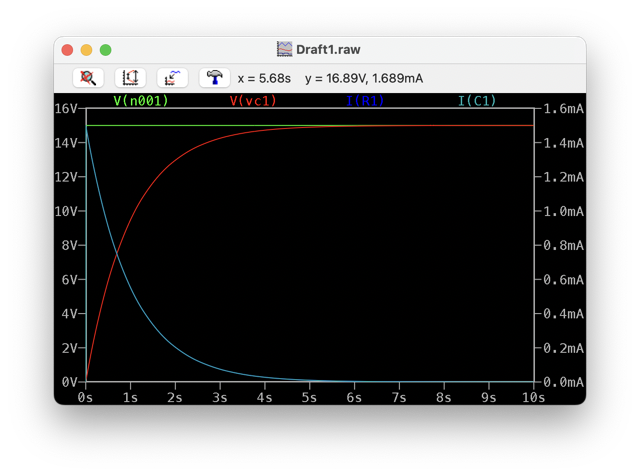The width and height of the screenshot is (640, 476).
Task: Click the 16V left axis label
Action: click(65, 109)
